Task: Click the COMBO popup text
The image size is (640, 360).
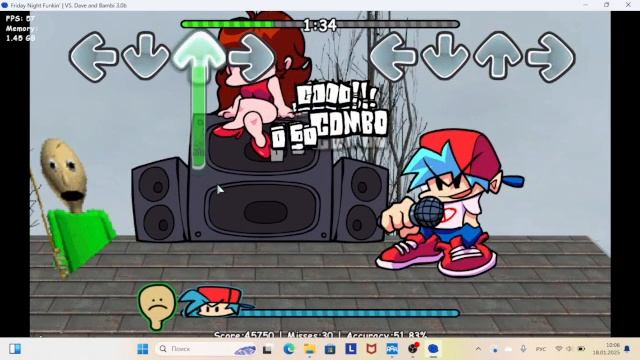Action: click(352, 123)
